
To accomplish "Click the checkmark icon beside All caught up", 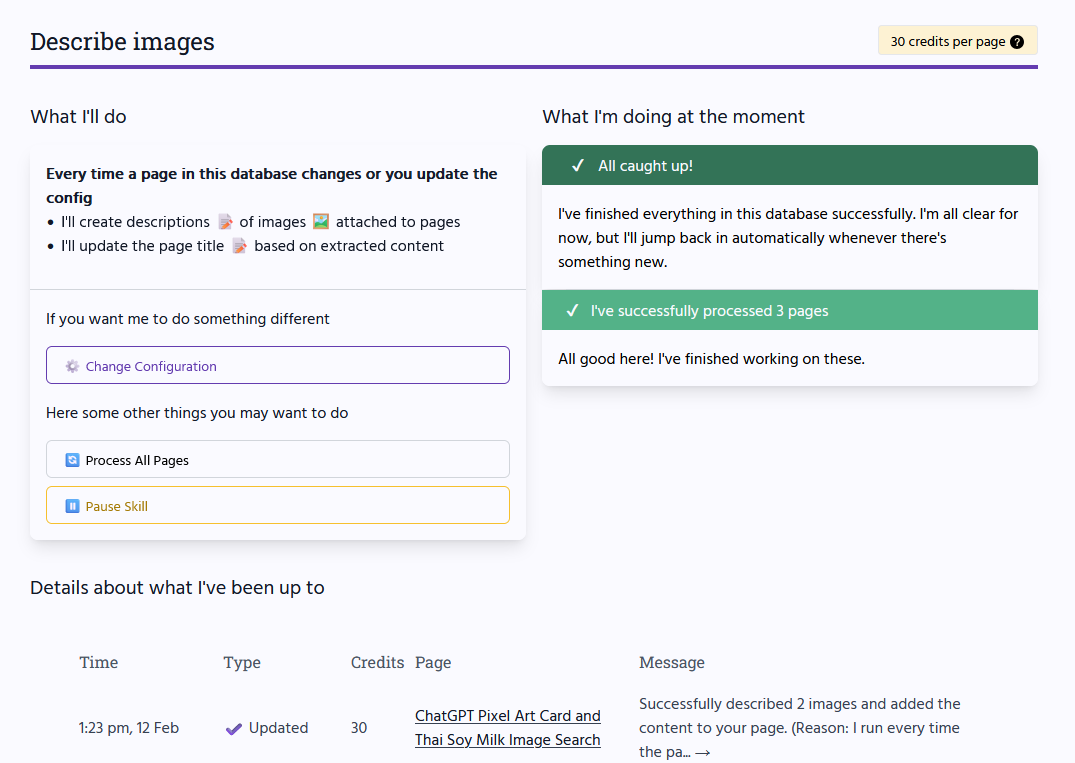I will point(578,166).
